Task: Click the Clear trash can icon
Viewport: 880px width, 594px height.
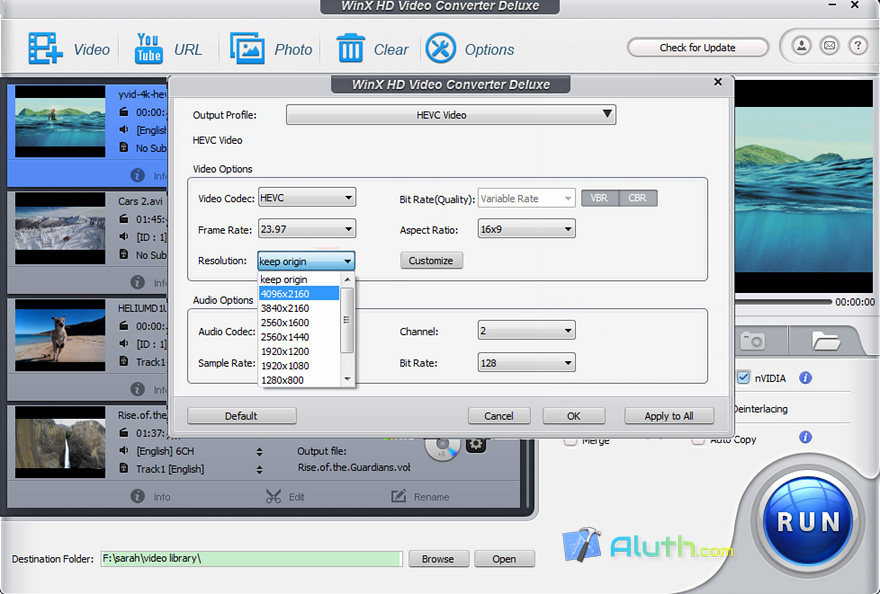Action: pos(350,48)
